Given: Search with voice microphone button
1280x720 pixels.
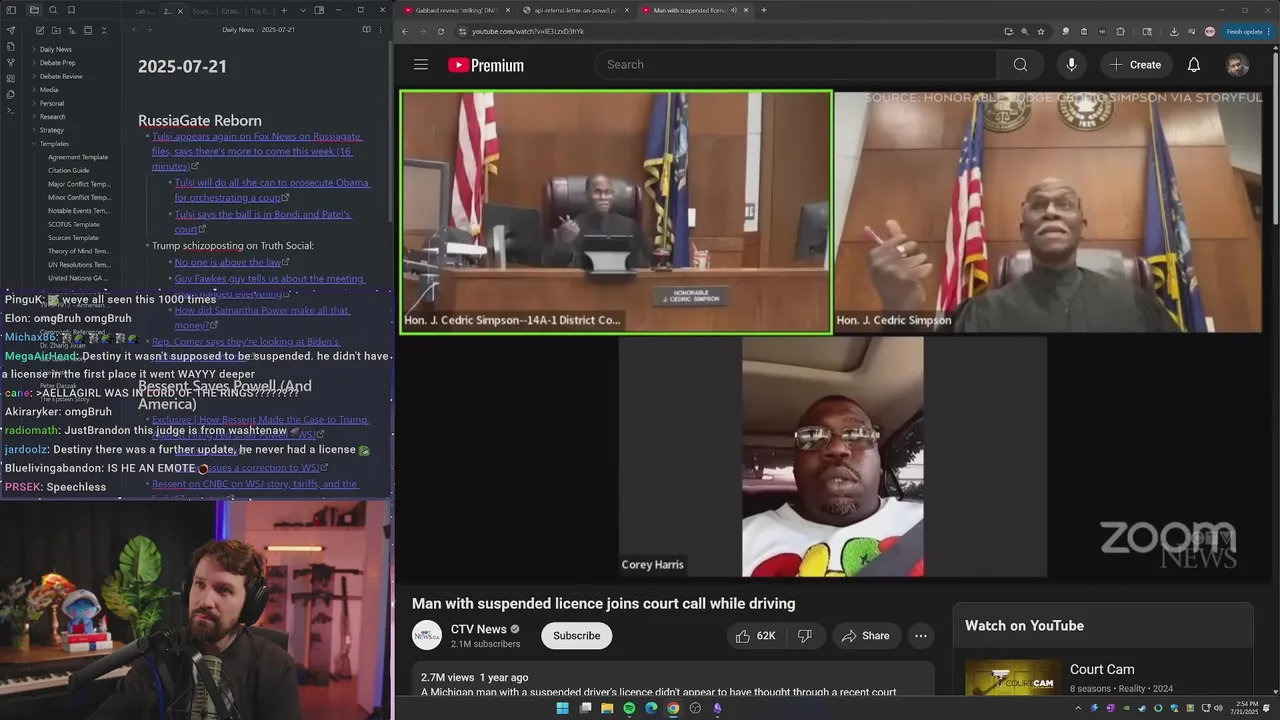Looking at the screenshot, I should [1071, 65].
